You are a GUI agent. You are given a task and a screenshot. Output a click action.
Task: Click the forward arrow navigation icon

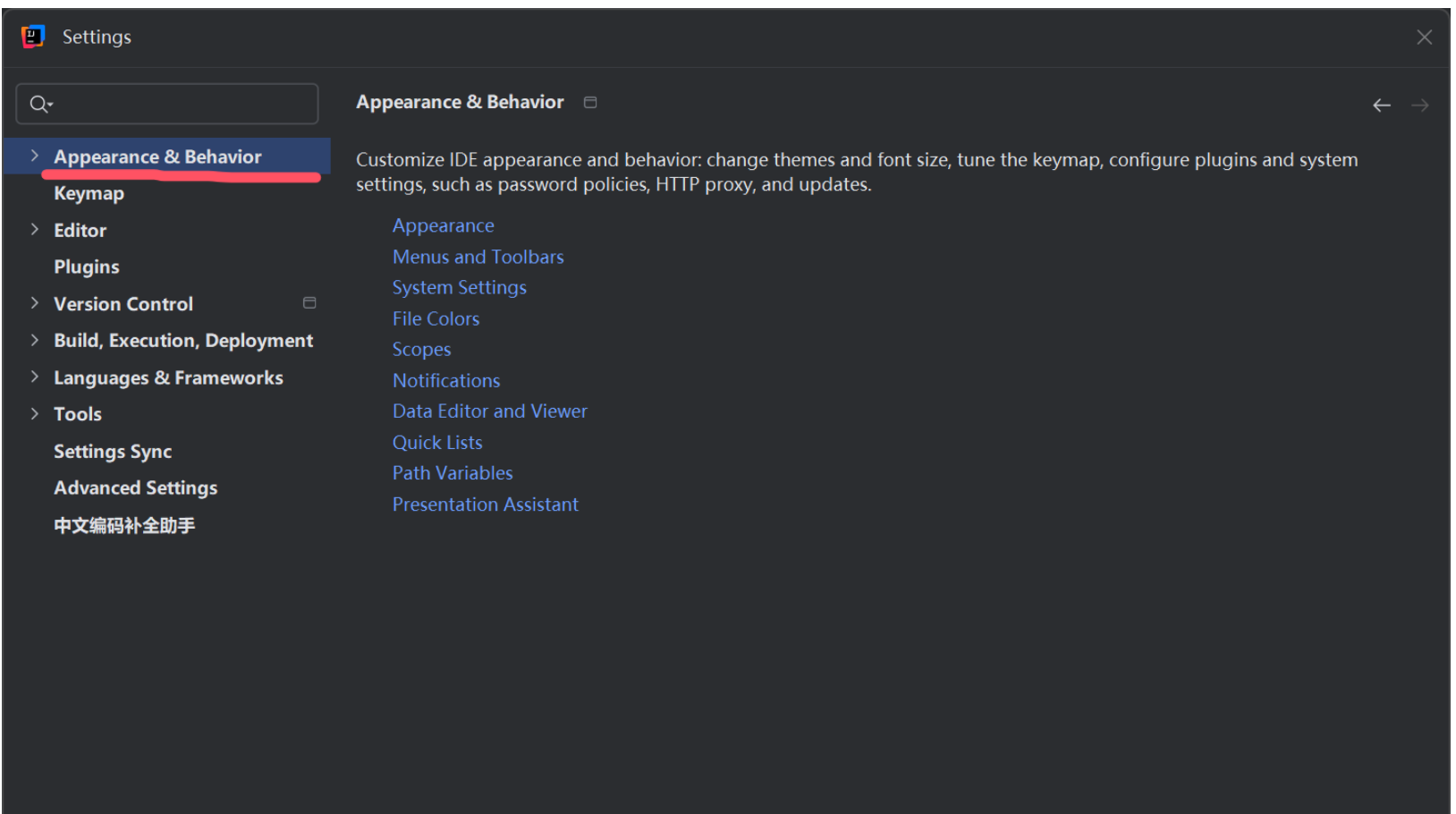coord(1420,105)
